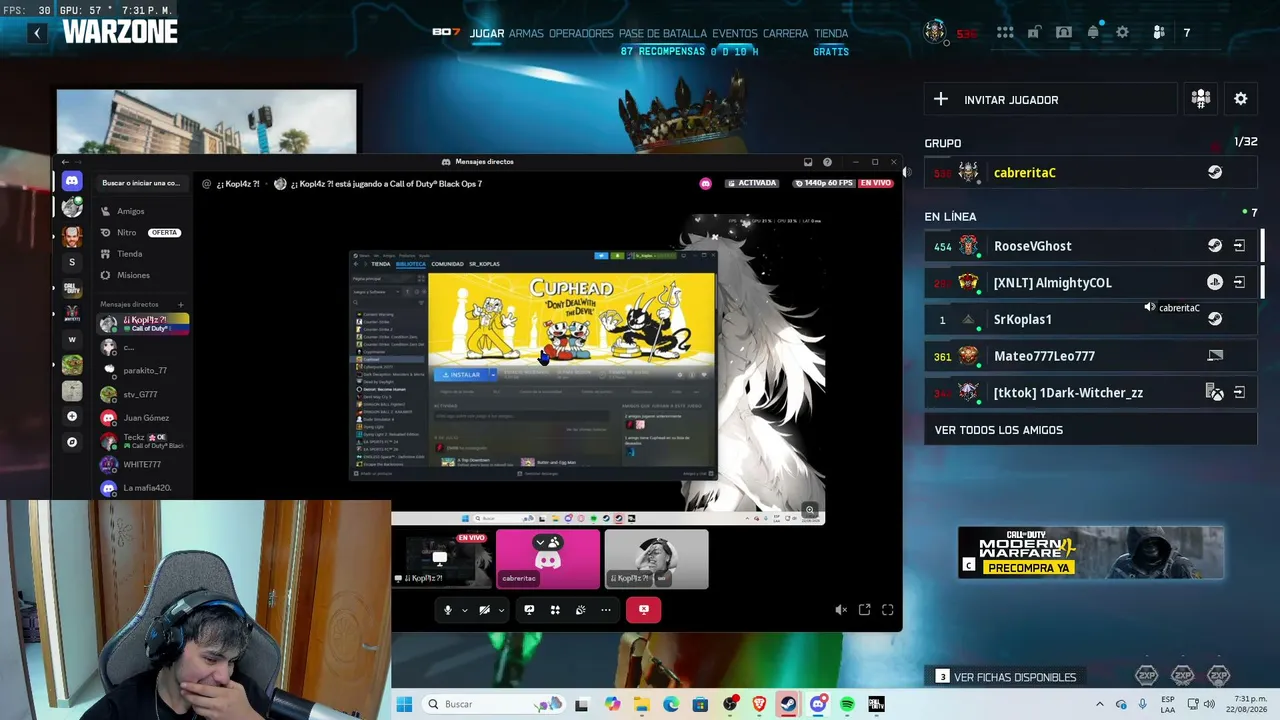Open direct message with Juan Gómez
The width and height of the screenshot is (1280, 720).
[x=142, y=417]
